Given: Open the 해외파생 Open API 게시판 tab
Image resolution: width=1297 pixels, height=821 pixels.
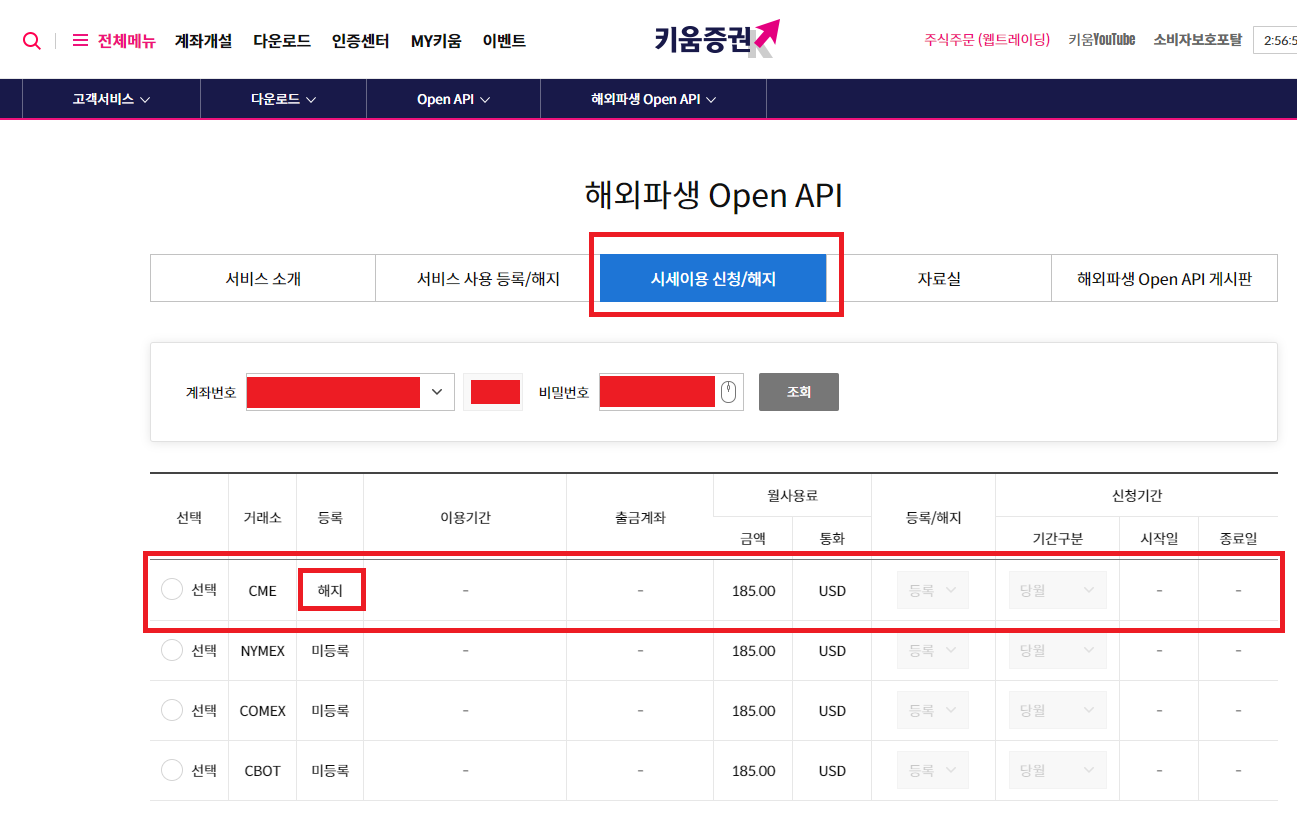Looking at the screenshot, I should pyautogui.click(x=1164, y=279).
